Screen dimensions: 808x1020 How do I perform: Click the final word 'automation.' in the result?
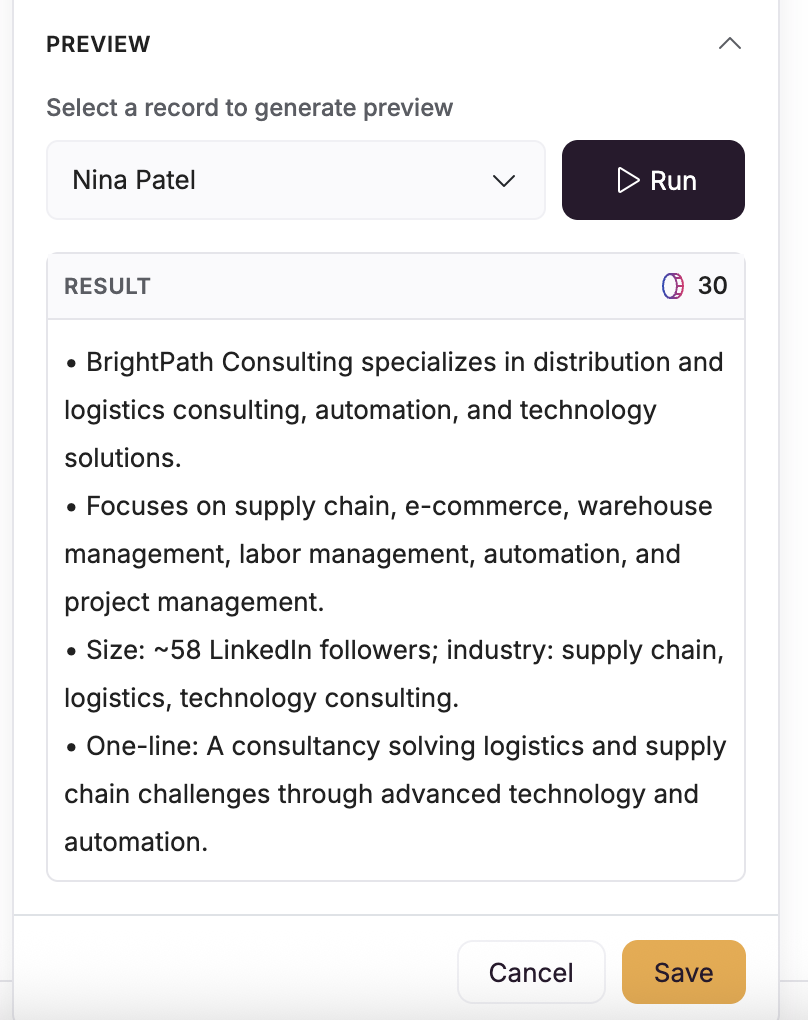point(136,842)
